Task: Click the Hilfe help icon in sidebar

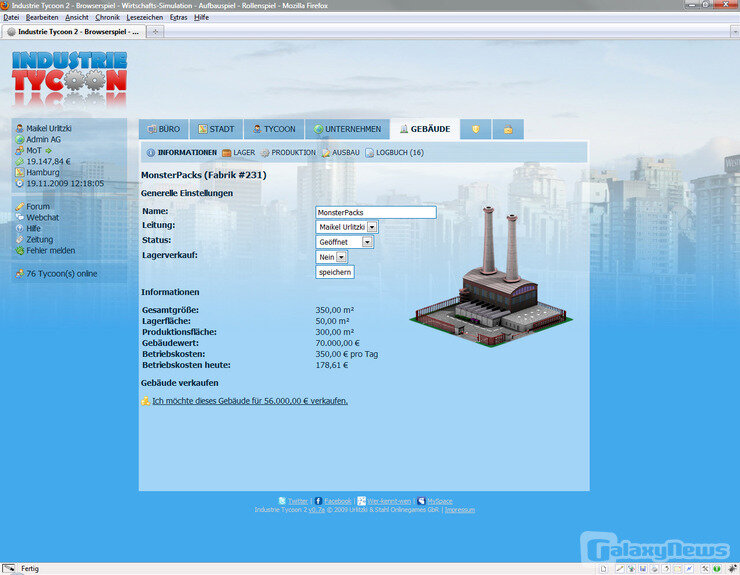Action: (19, 228)
